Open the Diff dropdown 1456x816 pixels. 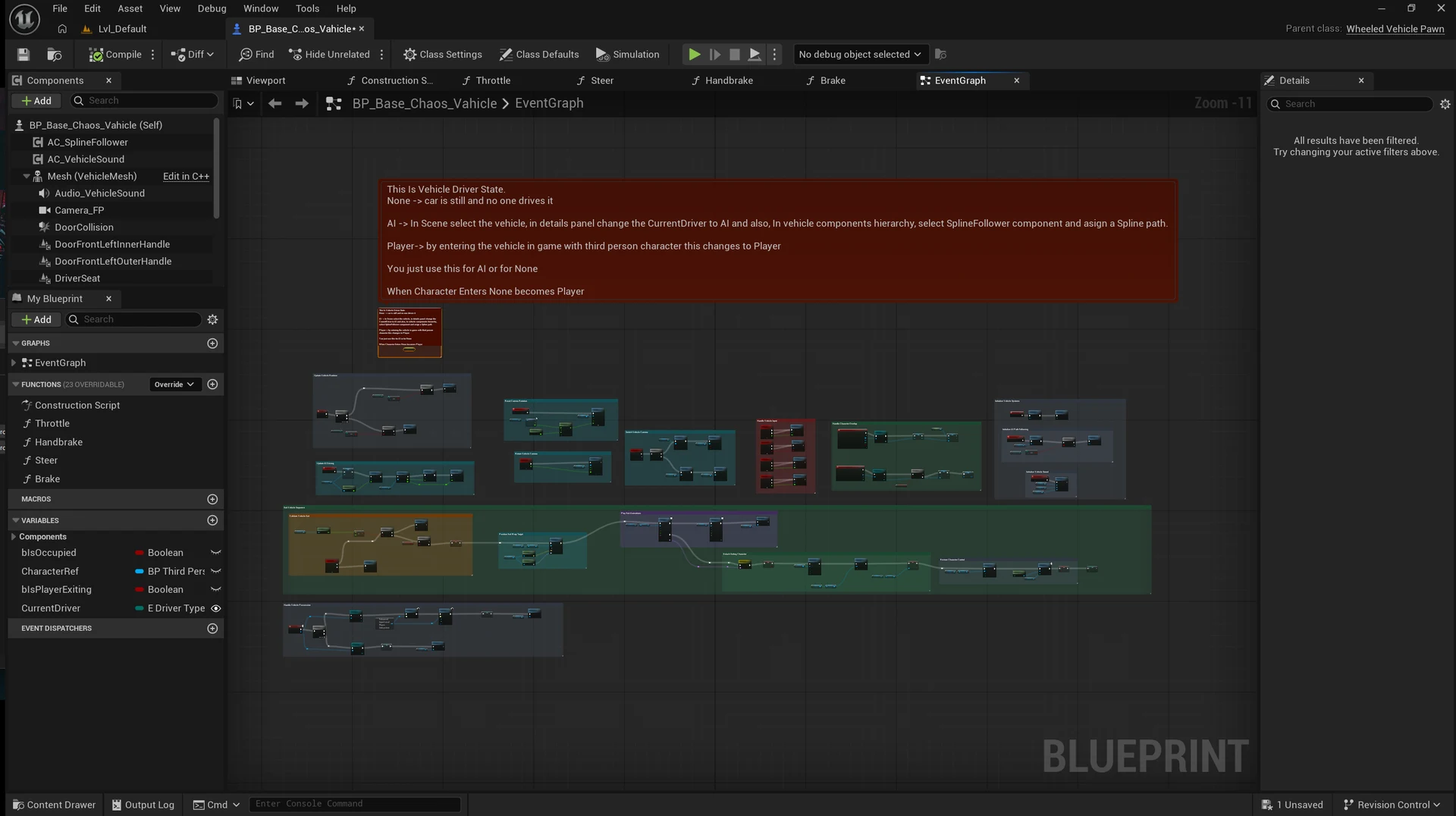tap(193, 55)
